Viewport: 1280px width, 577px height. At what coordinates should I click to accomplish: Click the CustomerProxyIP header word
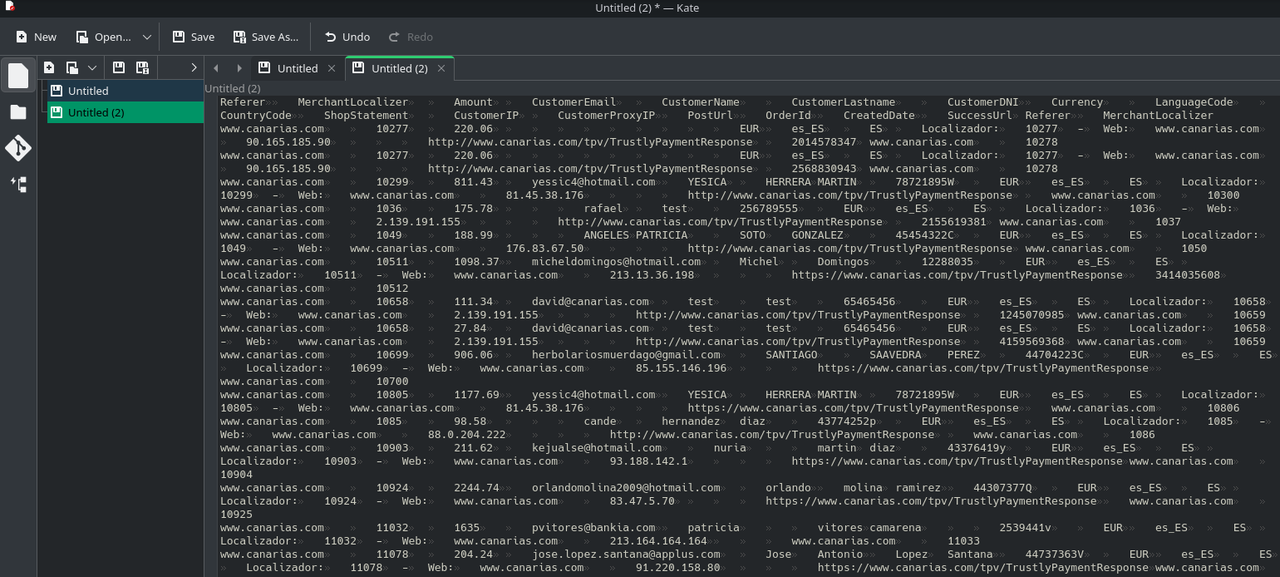(x=607, y=115)
